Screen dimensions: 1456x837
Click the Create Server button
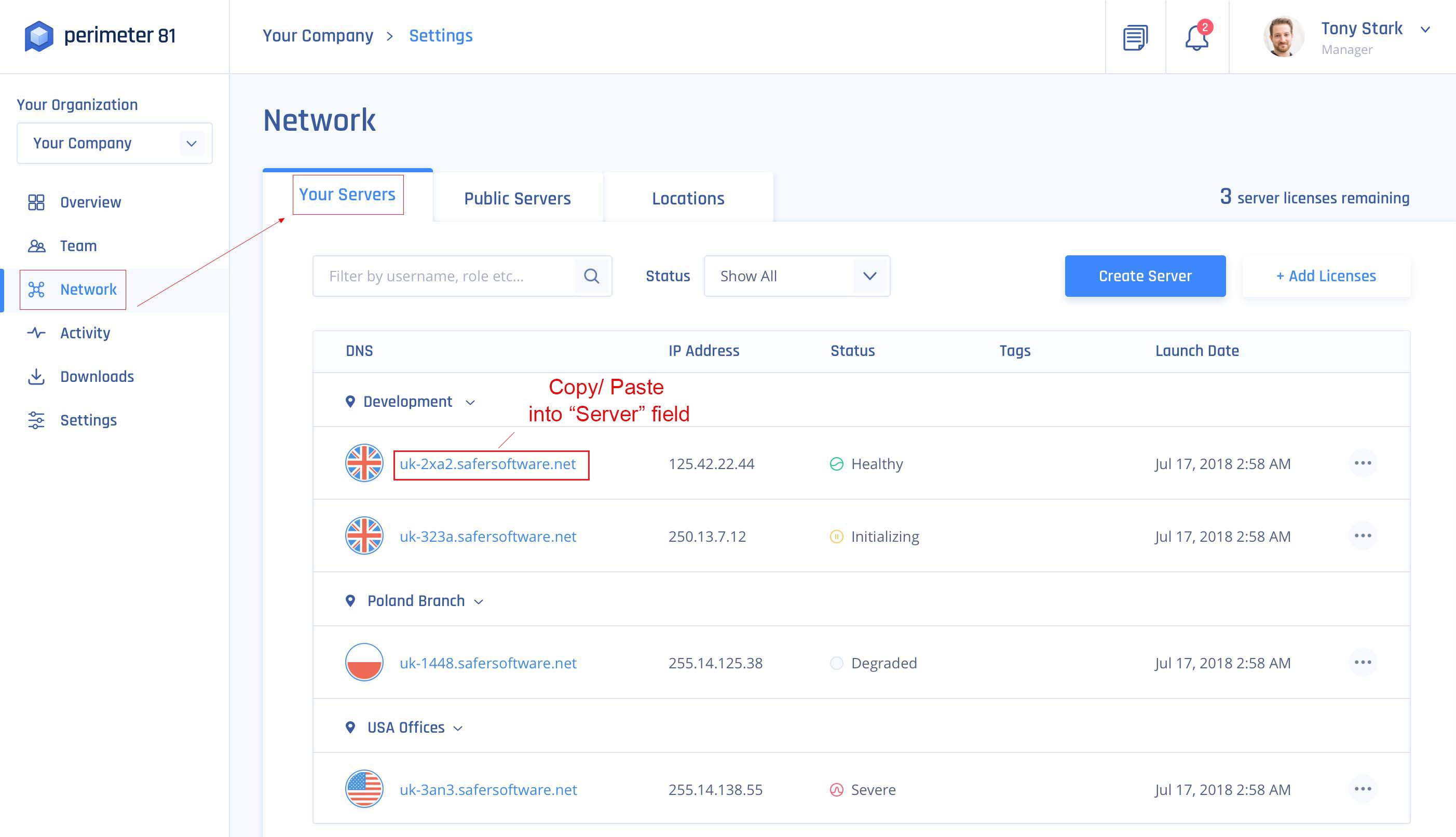(1145, 277)
